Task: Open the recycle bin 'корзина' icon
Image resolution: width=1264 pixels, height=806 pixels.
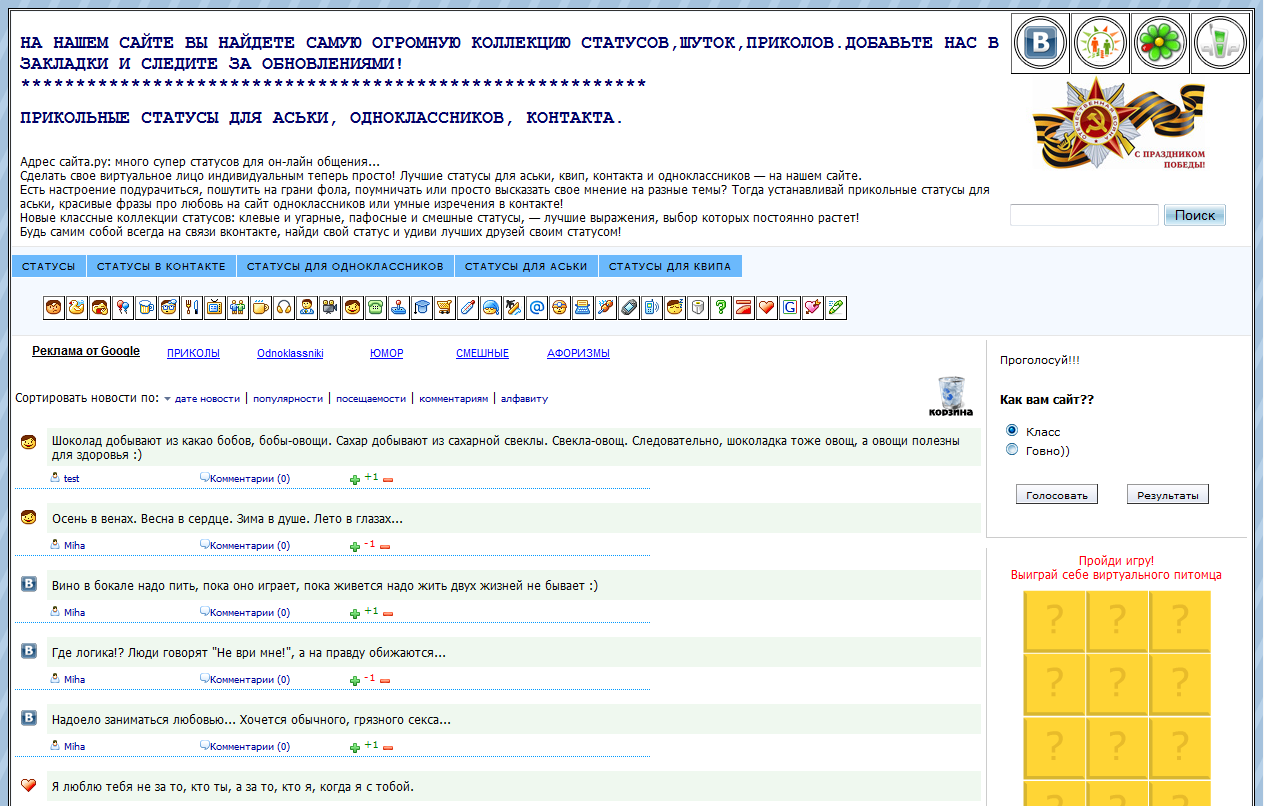Action: pyautogui.click(x=950, y=396)
